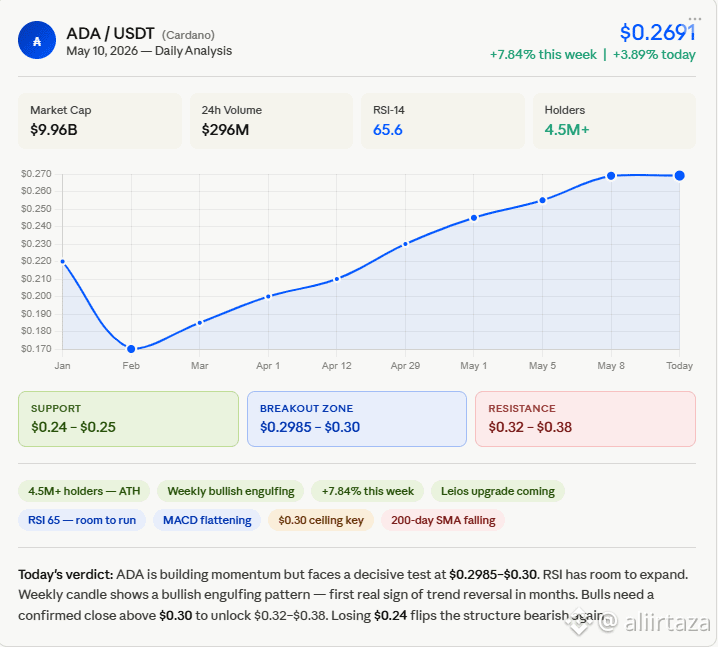Click the Breakout Zone $0.2985 – $0.30 box

click(357, 419)
